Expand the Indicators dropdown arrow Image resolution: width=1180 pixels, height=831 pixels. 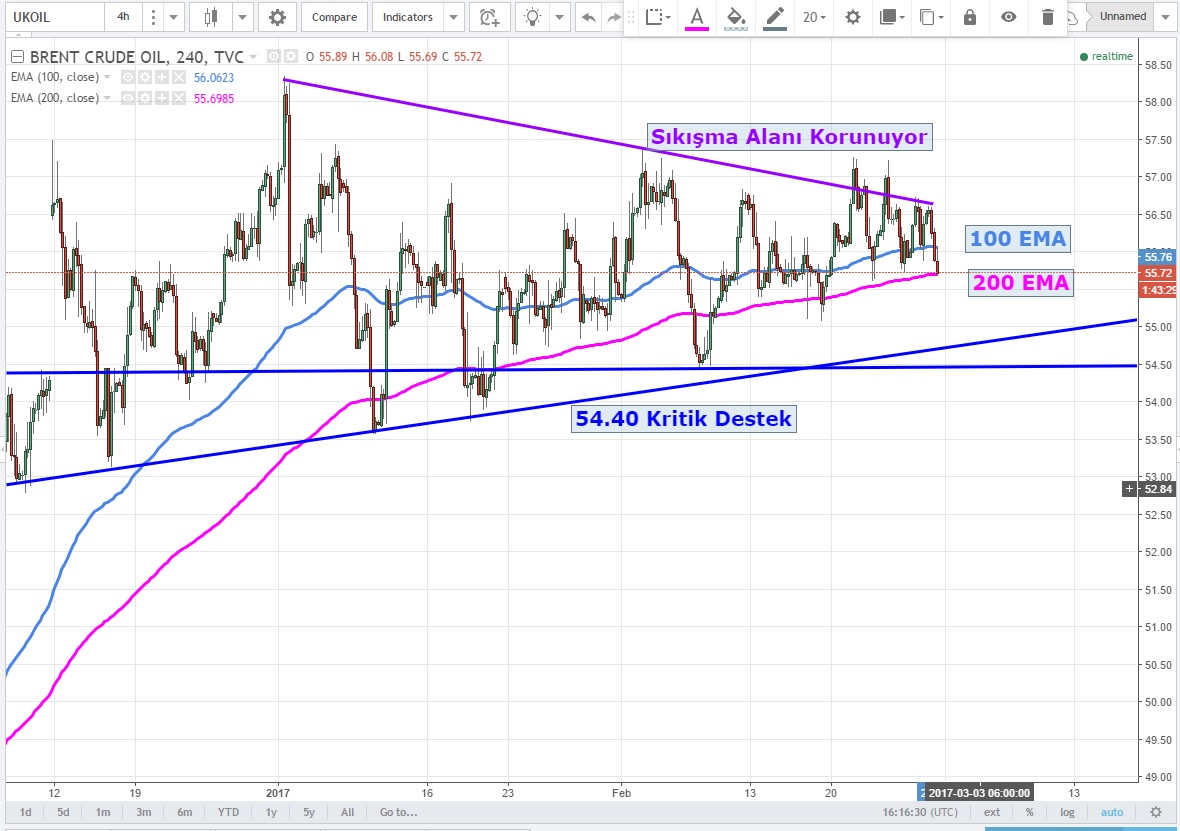[455, 17]
